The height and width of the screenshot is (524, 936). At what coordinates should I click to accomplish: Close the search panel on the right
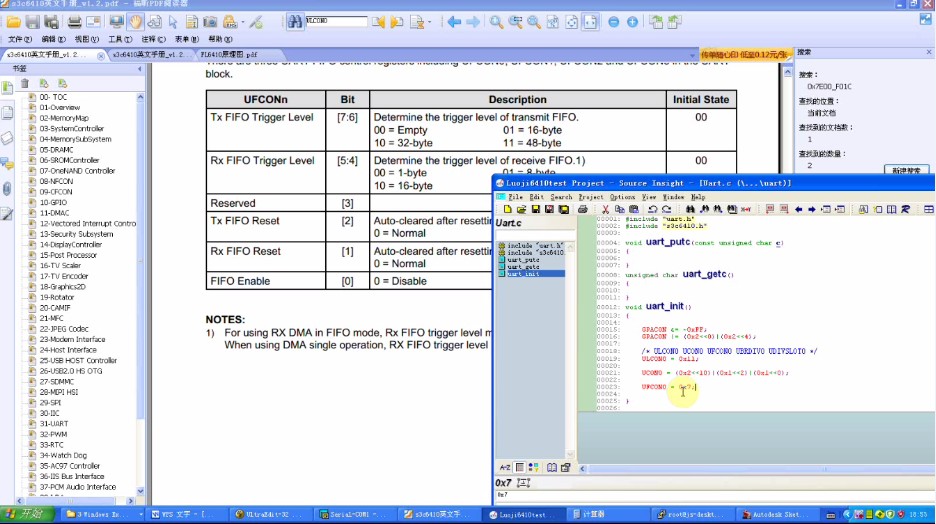(x=929, y=52)
